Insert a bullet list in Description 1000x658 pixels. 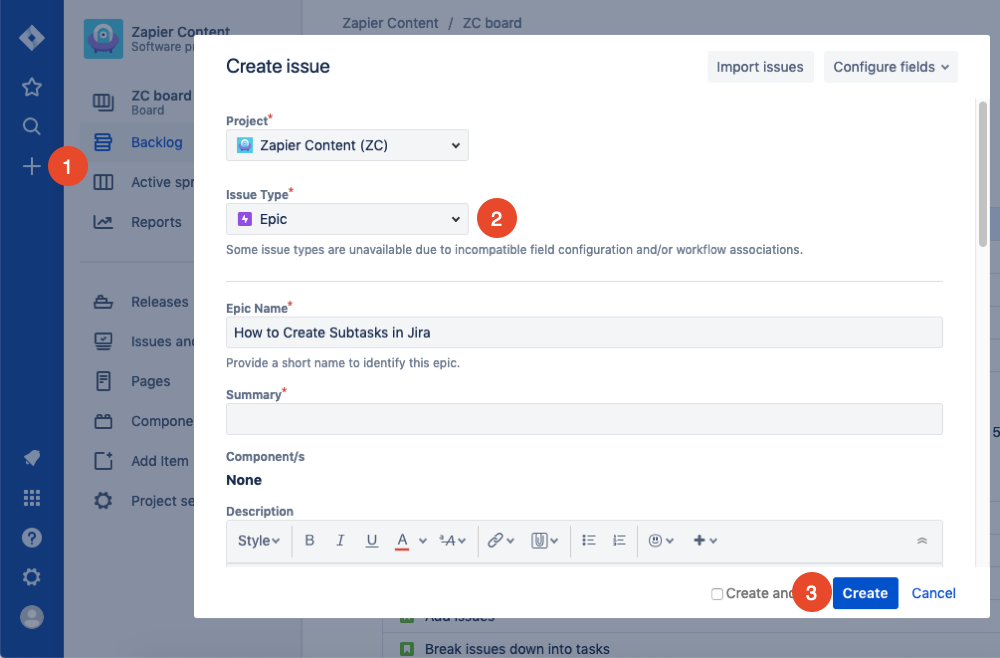[589, 541]
